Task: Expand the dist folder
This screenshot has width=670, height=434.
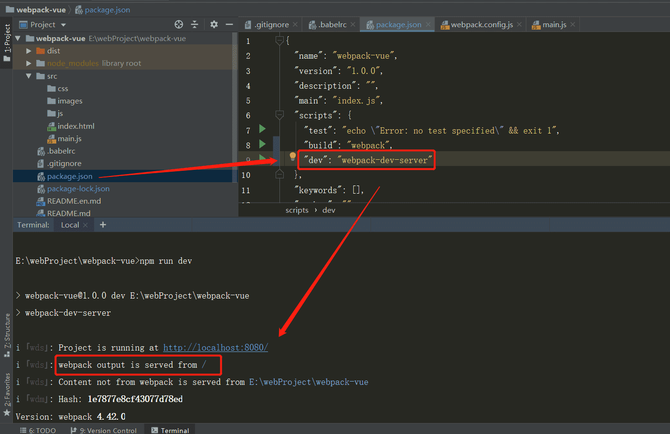Action: 29,51
